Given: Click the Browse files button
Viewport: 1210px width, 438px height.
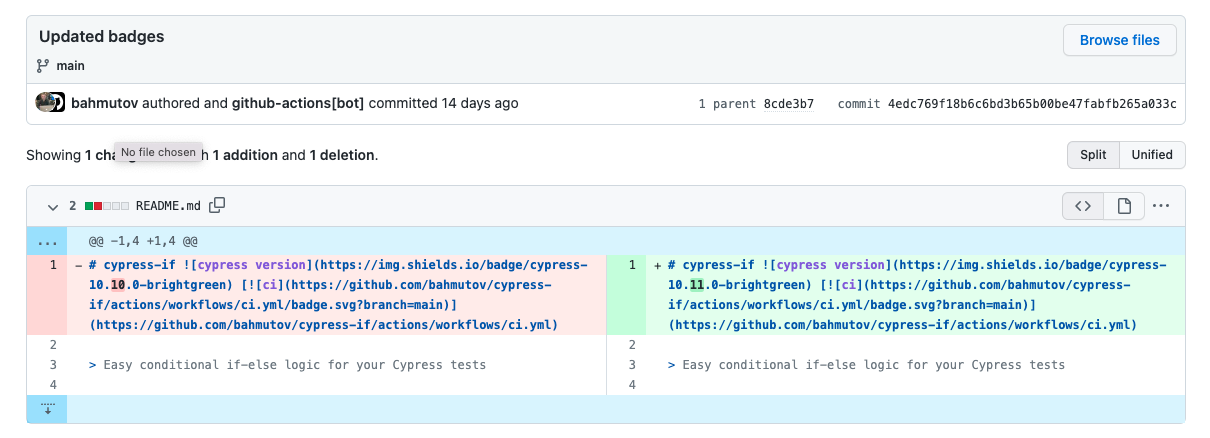Looking at the screenshot, I should pos(1119,40).
